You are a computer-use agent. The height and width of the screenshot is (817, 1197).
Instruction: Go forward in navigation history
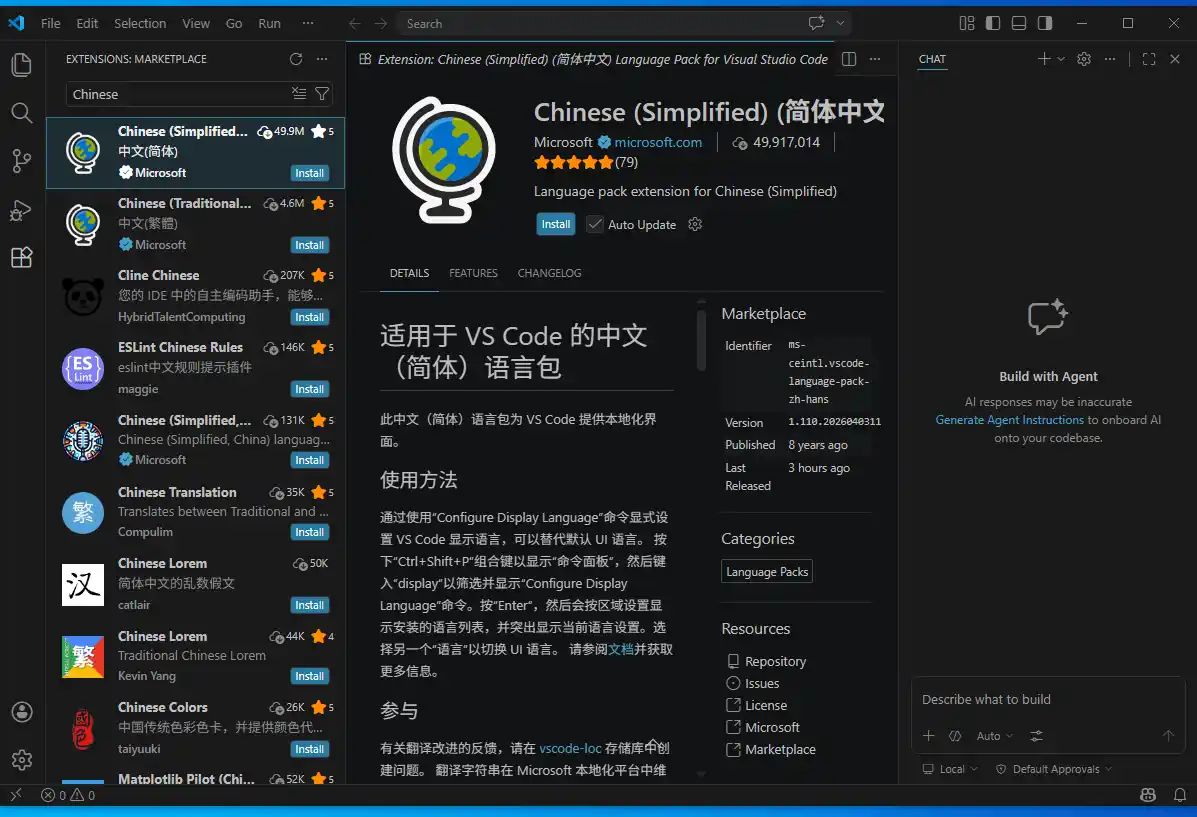[380, 24]
